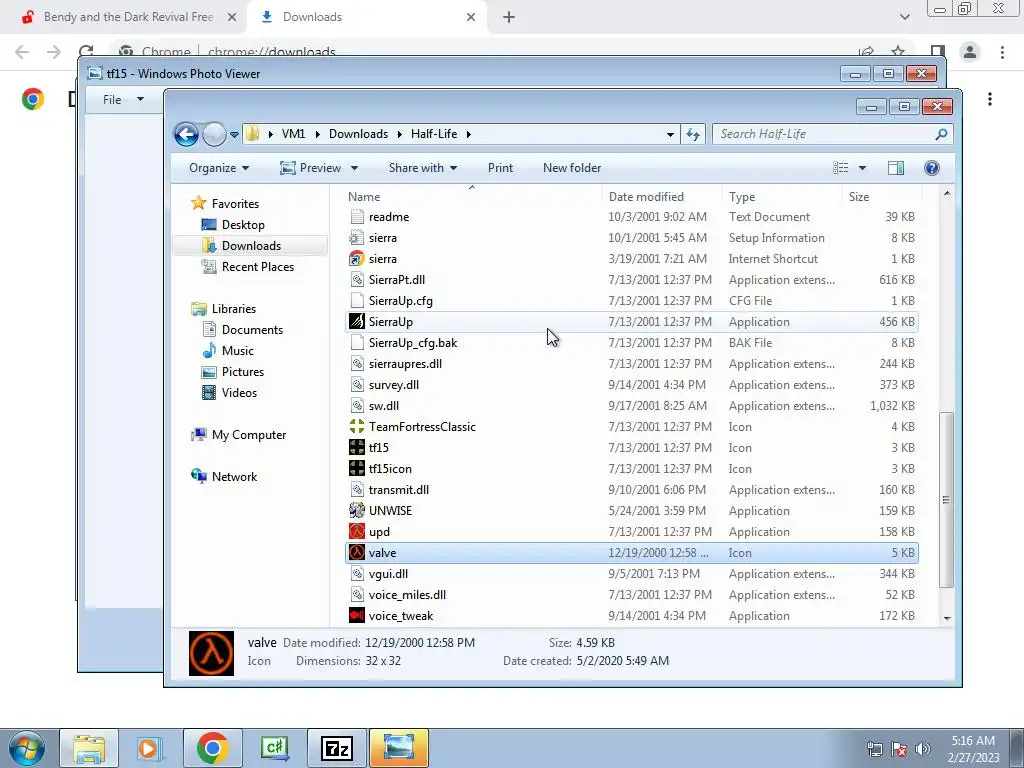Select the UNWISE application icon
Screen dimensions: 1024x768
tap(357, 511)
